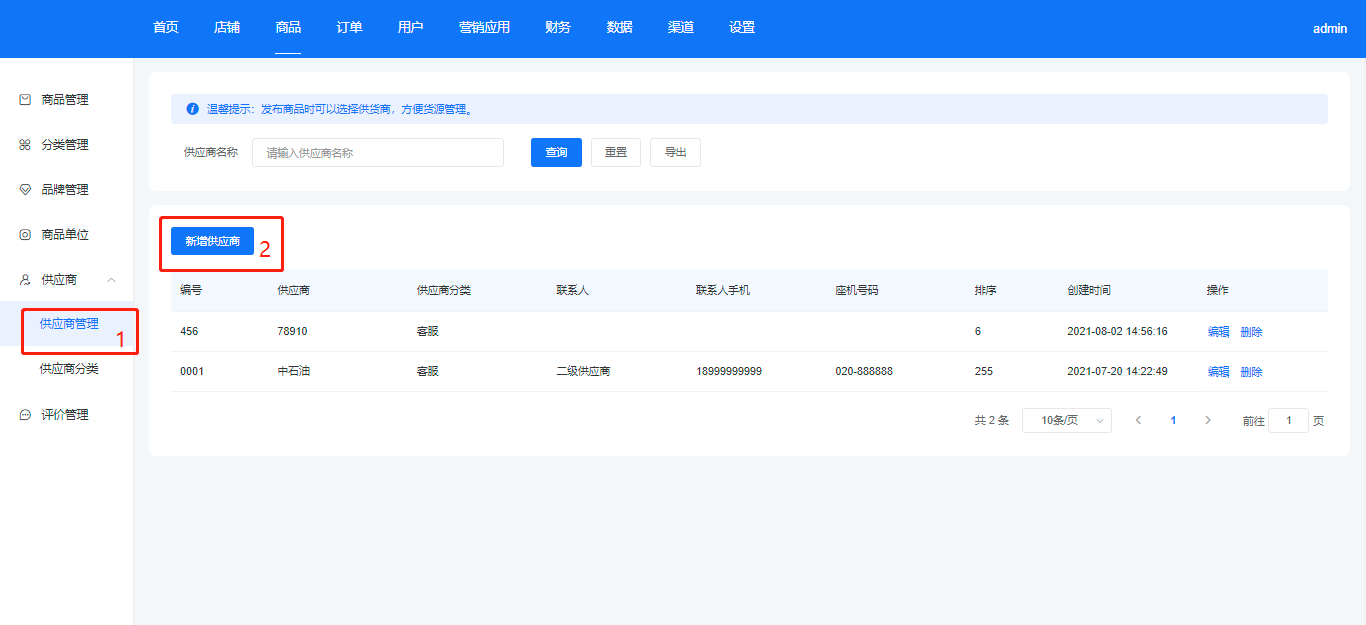
Task: Click the 评价管理 chat bubble icon
Action: click(x=25, y=415)
